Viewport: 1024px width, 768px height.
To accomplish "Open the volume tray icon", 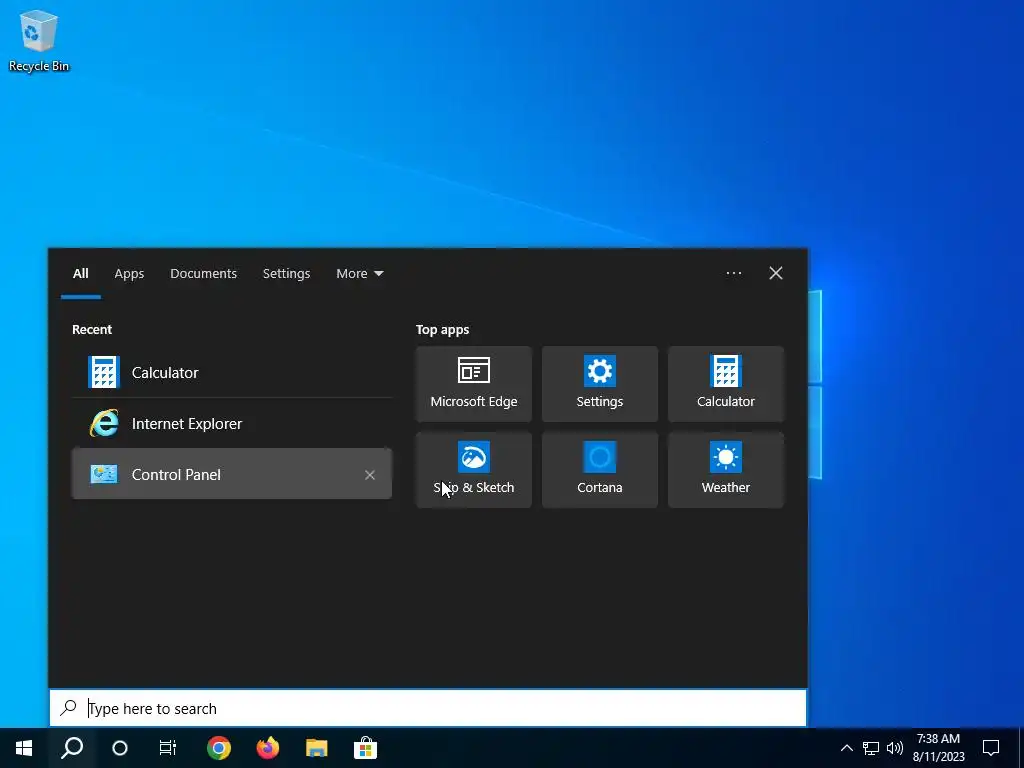I will pyautogui.click(x=895, y=748).
